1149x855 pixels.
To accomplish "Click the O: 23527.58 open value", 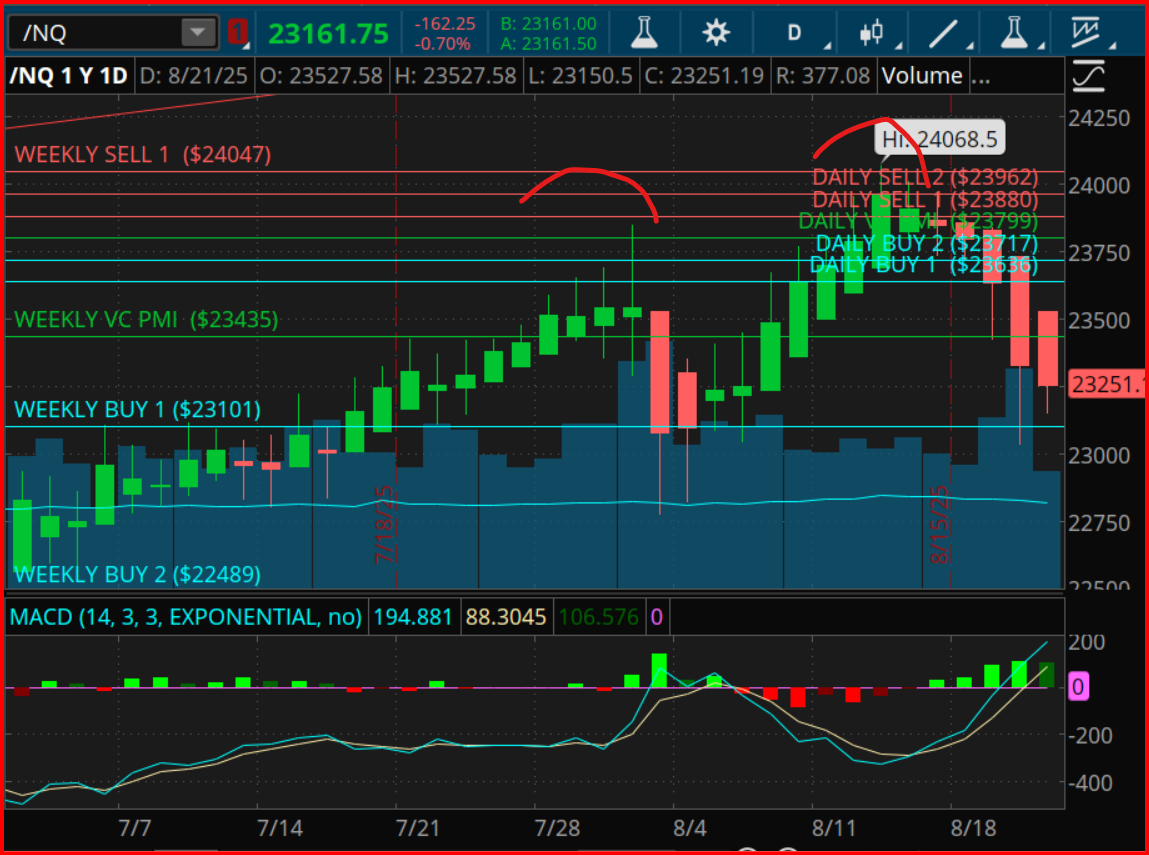I will point(322,75).
